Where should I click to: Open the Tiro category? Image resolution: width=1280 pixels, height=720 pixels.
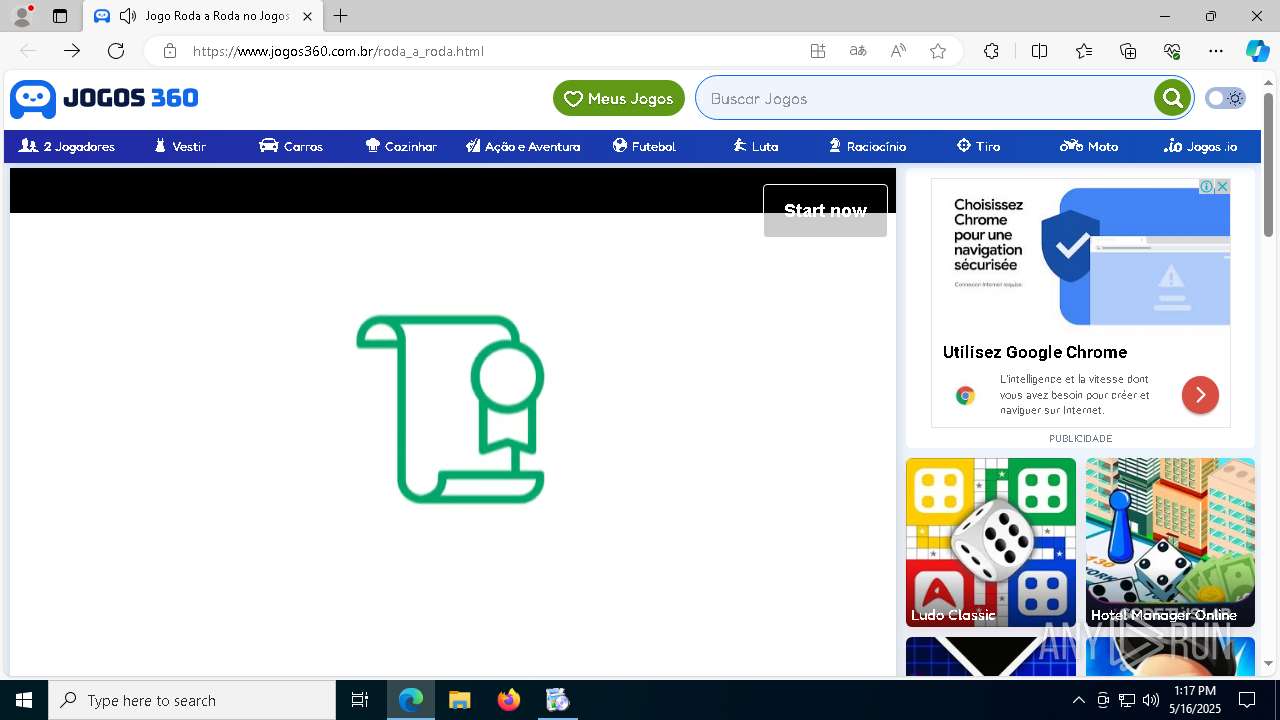click(978, 146)
